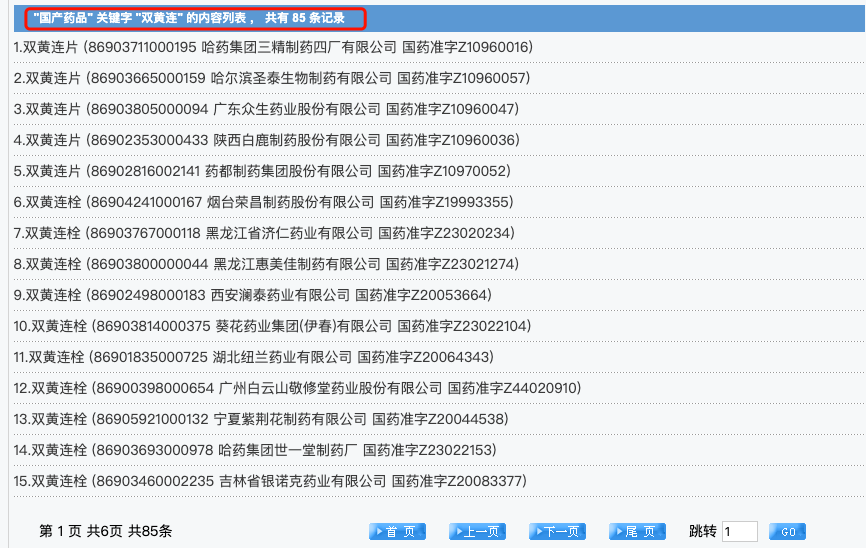Open record 6 烟台荣昌制药 双黄连栓
The height and width of the screenshot is (548, 866).
point(263,202)
